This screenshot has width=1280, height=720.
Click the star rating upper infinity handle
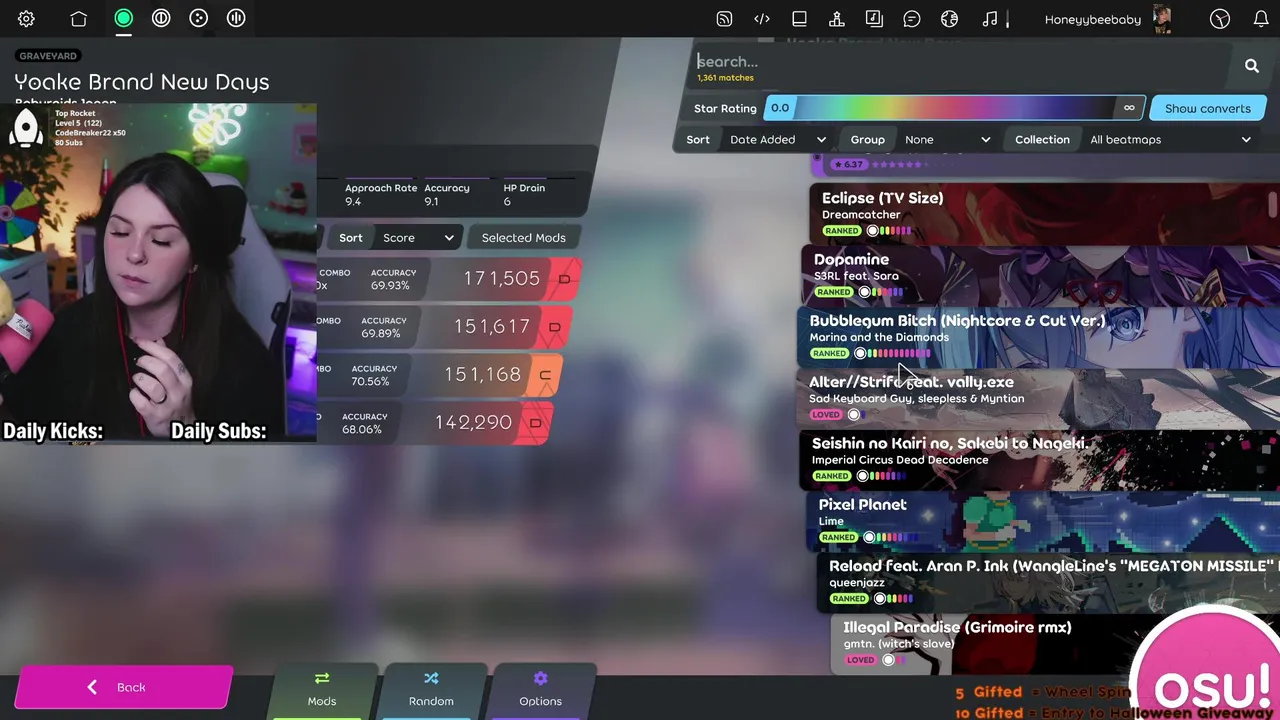pos(1129,108)
